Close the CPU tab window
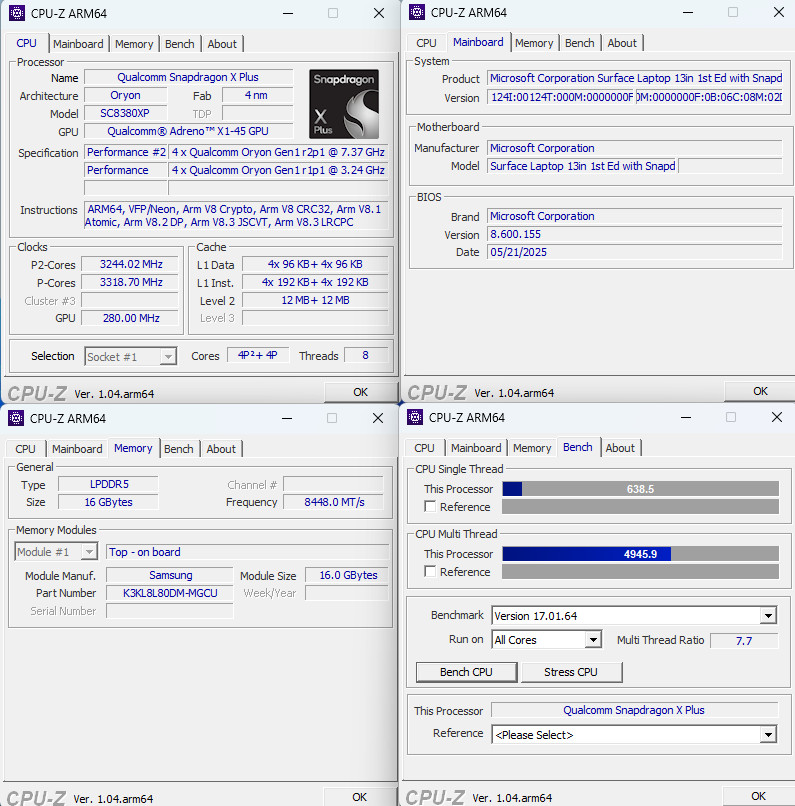The height and width of the screenshot is (806, 795). coord(379,13)
